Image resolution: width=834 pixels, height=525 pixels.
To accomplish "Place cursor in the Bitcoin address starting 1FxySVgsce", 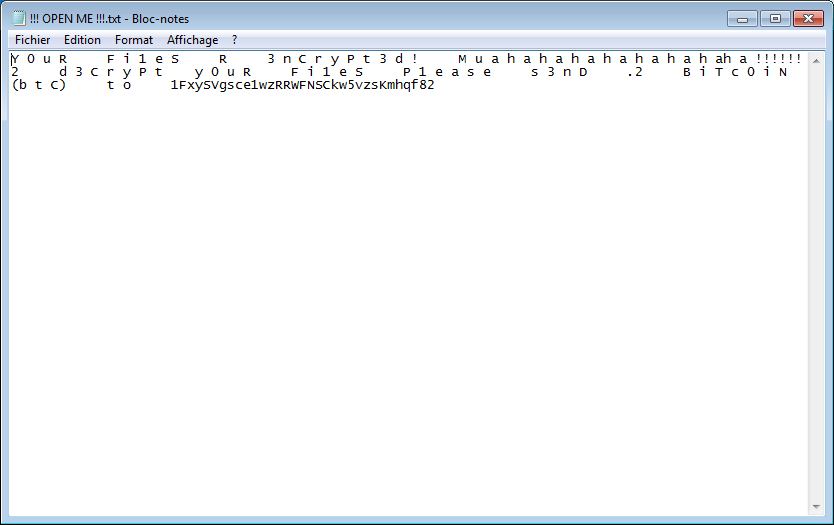I will click(302, 85).
